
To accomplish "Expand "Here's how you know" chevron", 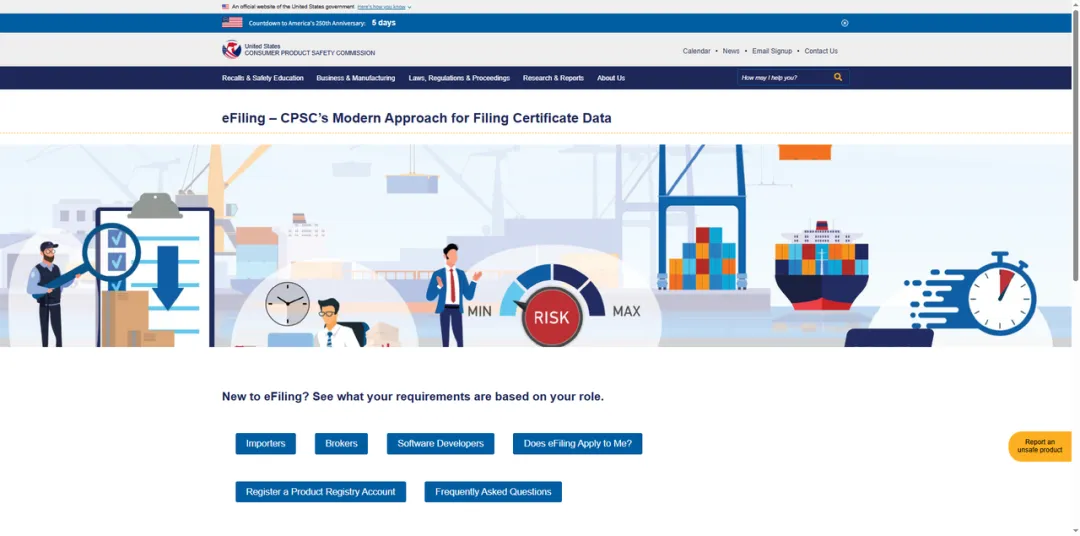I will (409, 7).
